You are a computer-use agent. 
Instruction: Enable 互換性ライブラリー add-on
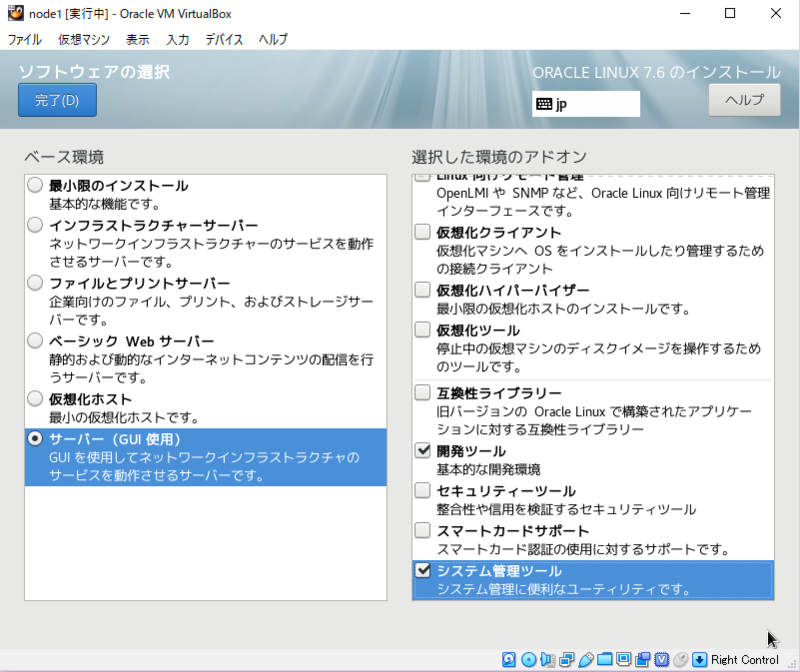click(422, 392)
